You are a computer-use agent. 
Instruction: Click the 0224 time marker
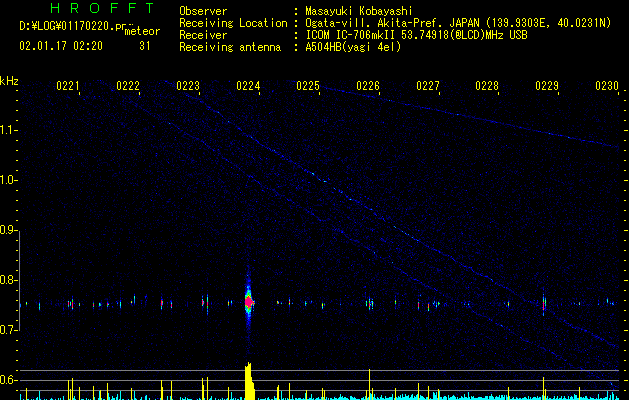[248, 86]
